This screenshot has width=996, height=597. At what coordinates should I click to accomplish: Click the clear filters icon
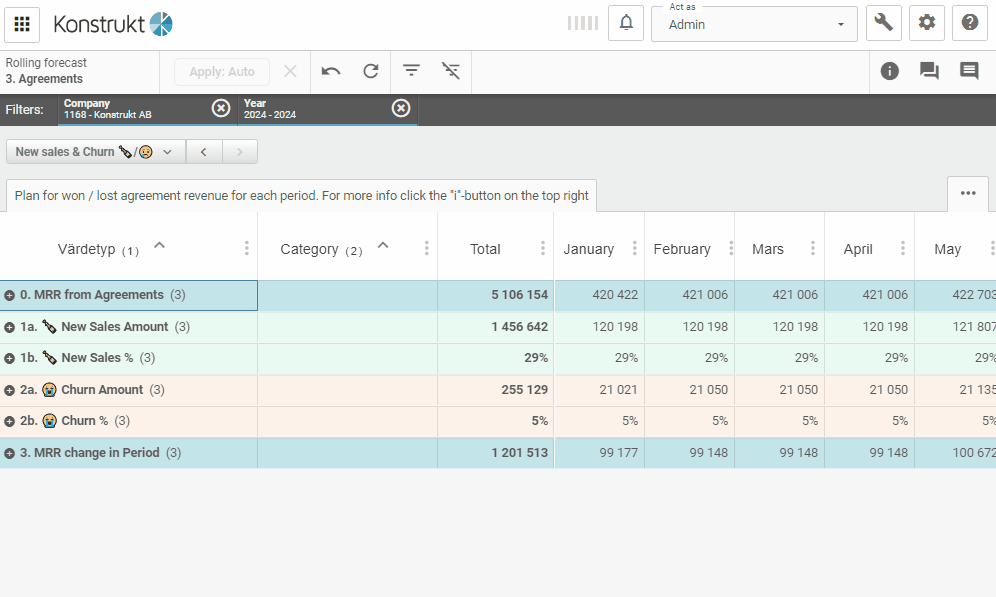[451, 71]
